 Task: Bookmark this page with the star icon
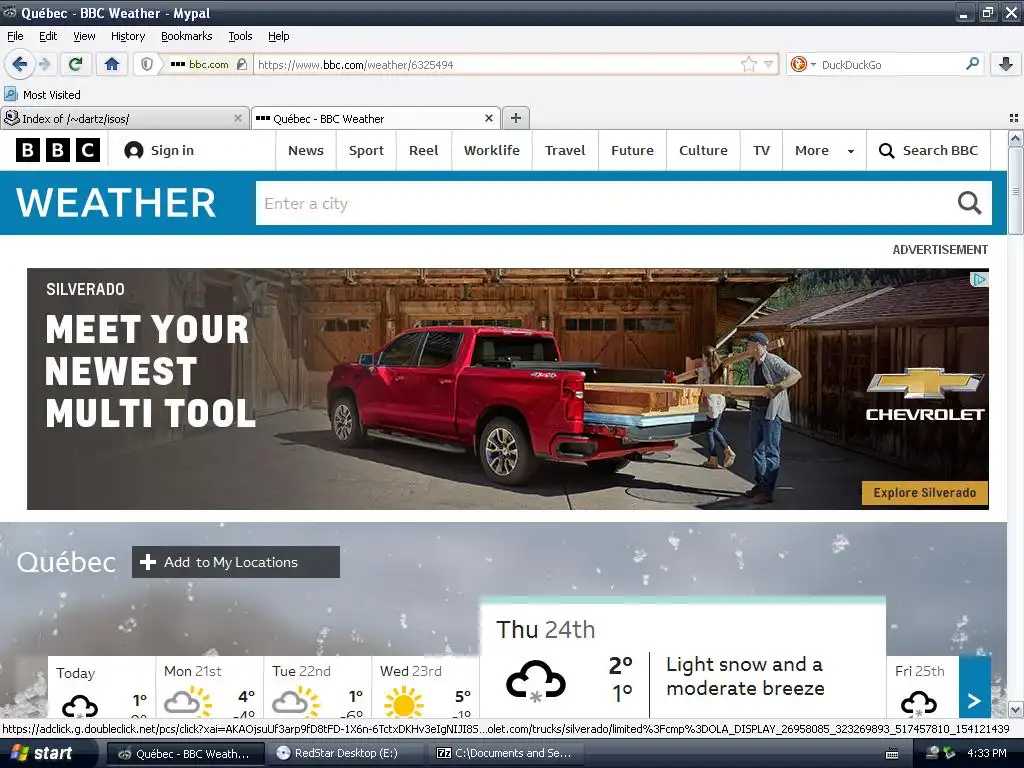(748, 64)
